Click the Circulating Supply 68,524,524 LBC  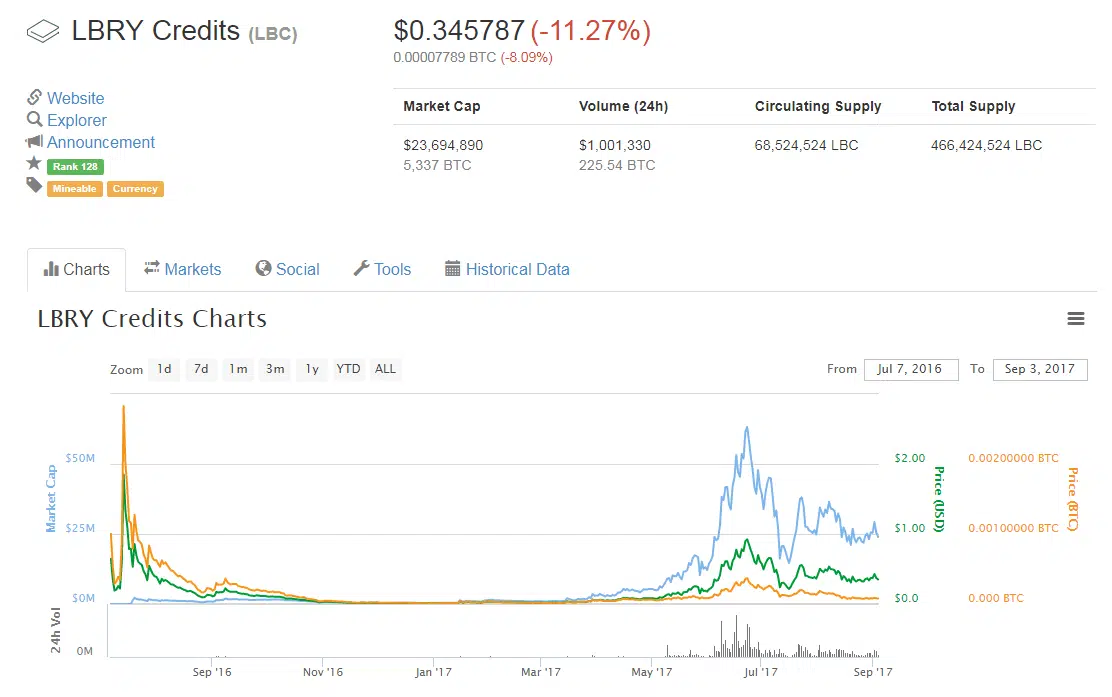coord(806,145)
